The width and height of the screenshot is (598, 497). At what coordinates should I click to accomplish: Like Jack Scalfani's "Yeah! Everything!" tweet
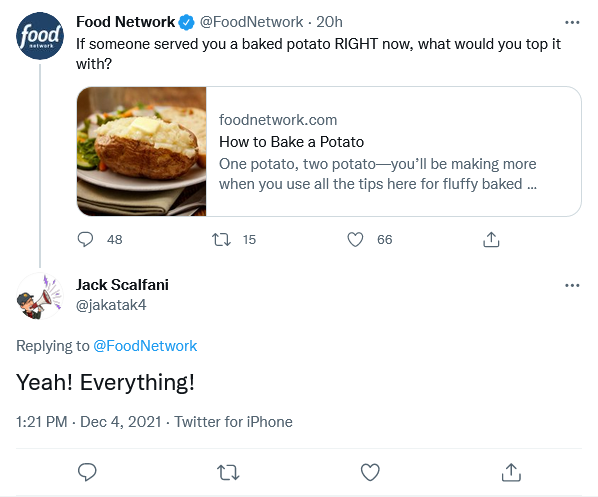(x=370, y=472)
